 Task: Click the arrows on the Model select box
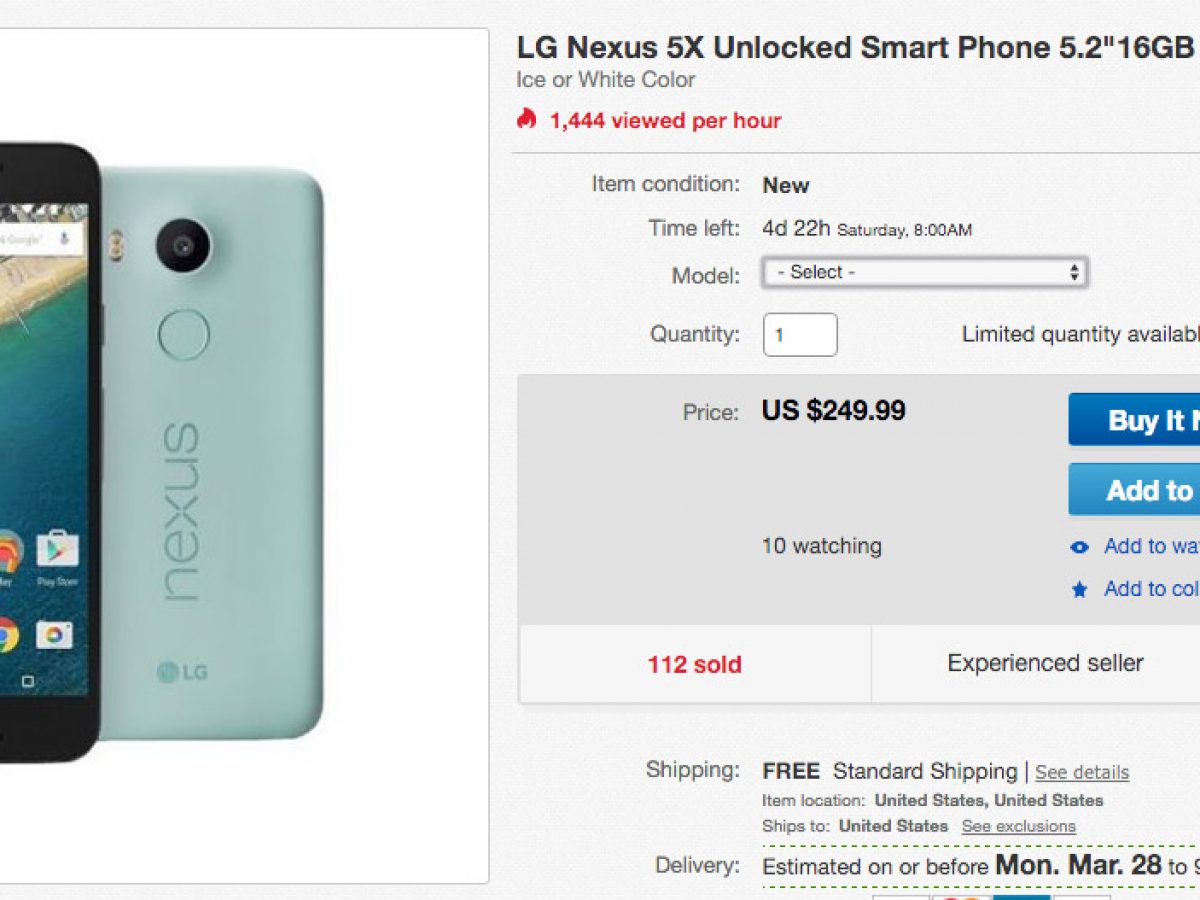click(1074, 272)
